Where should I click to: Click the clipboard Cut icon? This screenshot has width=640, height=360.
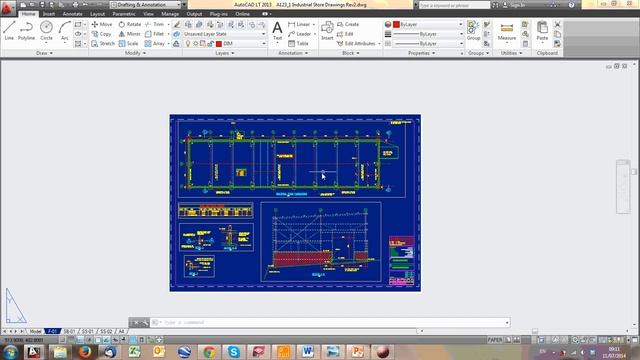557,24
